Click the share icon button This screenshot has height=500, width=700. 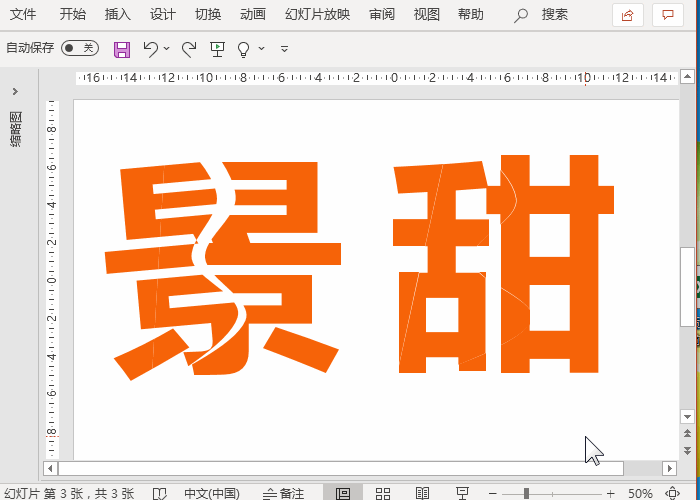coord(628,16)
